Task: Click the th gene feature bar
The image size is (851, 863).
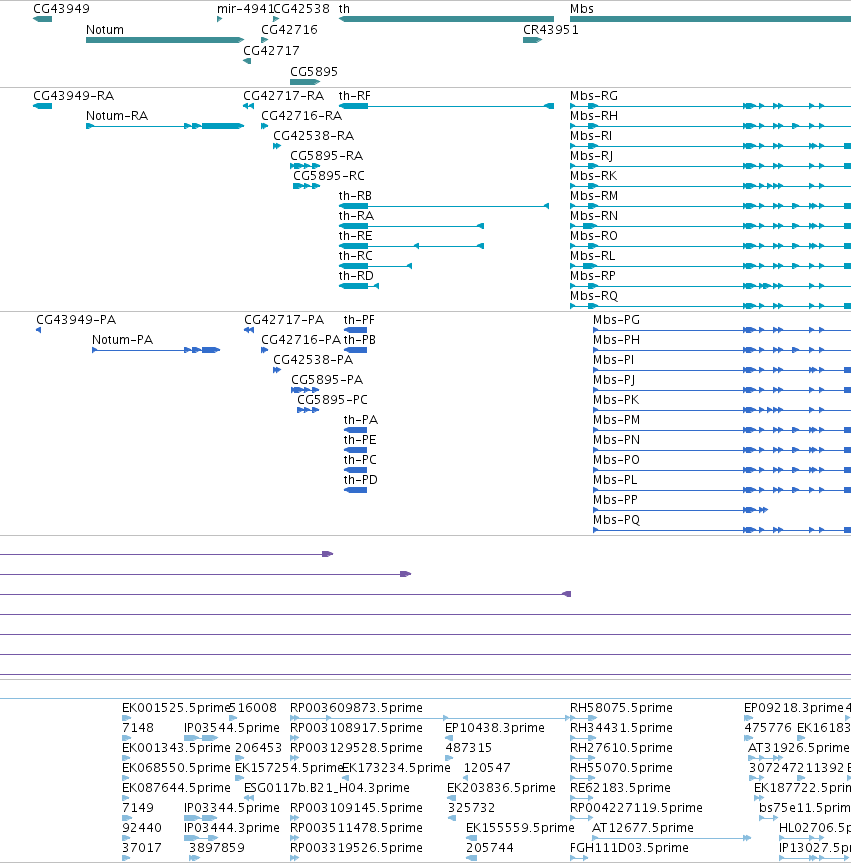Action: pyautogui.click(x=446, y=19)
